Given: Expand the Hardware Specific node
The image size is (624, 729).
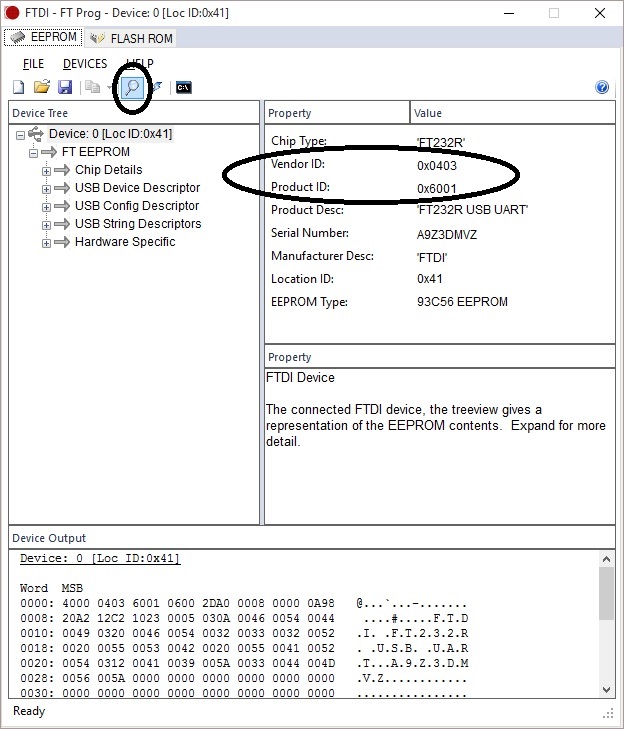Looking at the screenshot, I should click(x=46, y=243).
